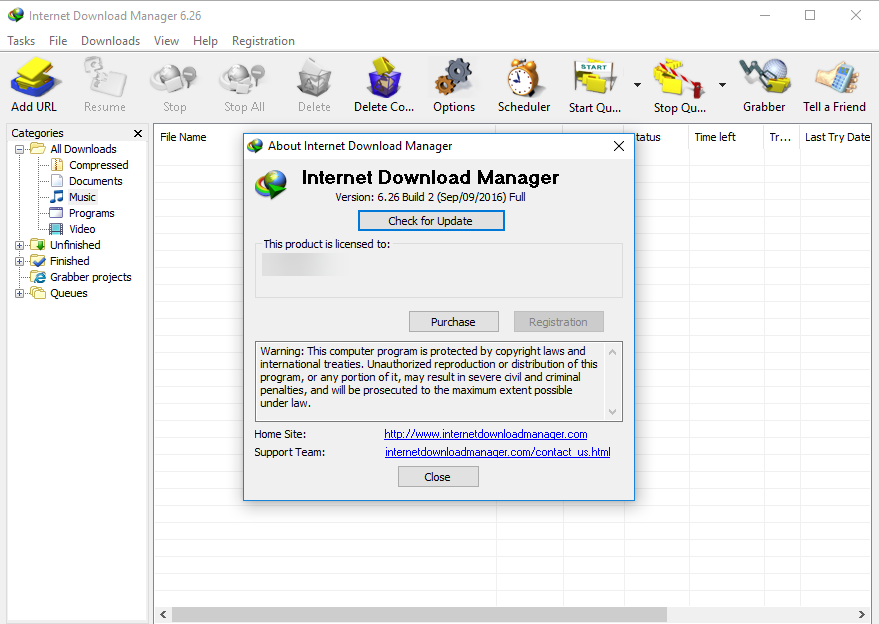Expand the Finished category node
The image size is (879, 624).
[x=19, y=261]
